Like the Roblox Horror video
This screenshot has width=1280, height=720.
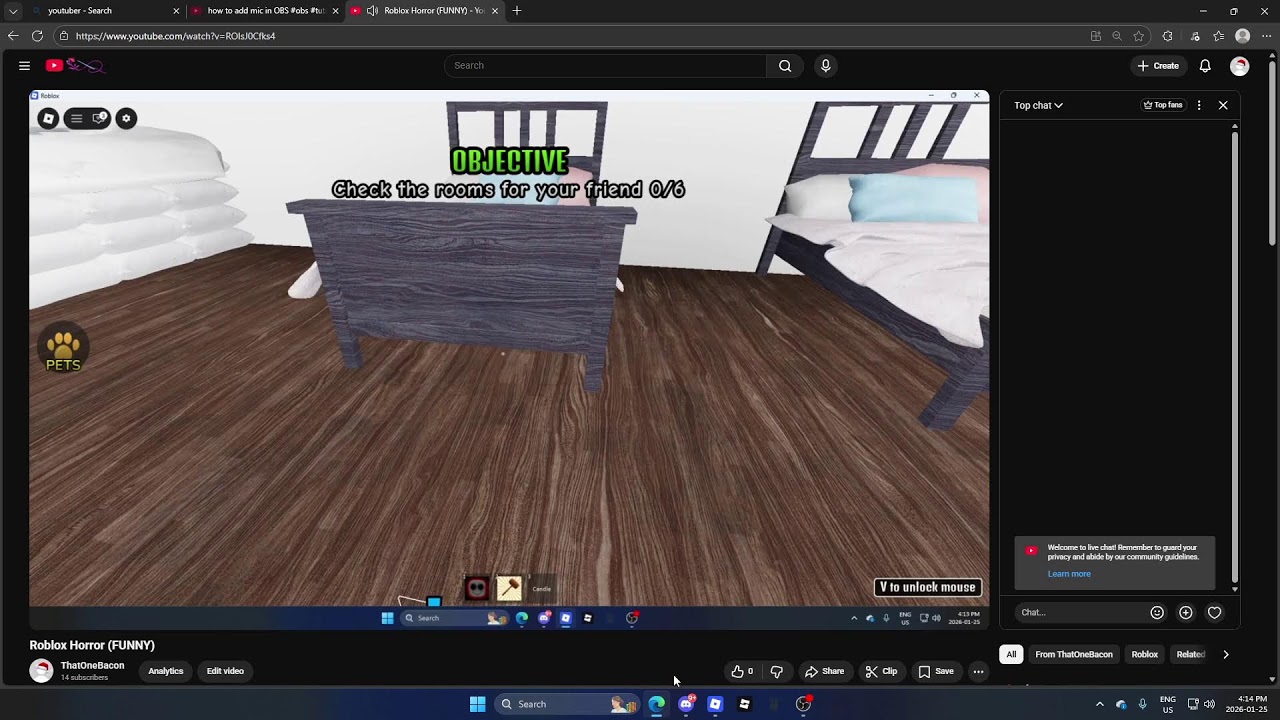click(742, 671)
